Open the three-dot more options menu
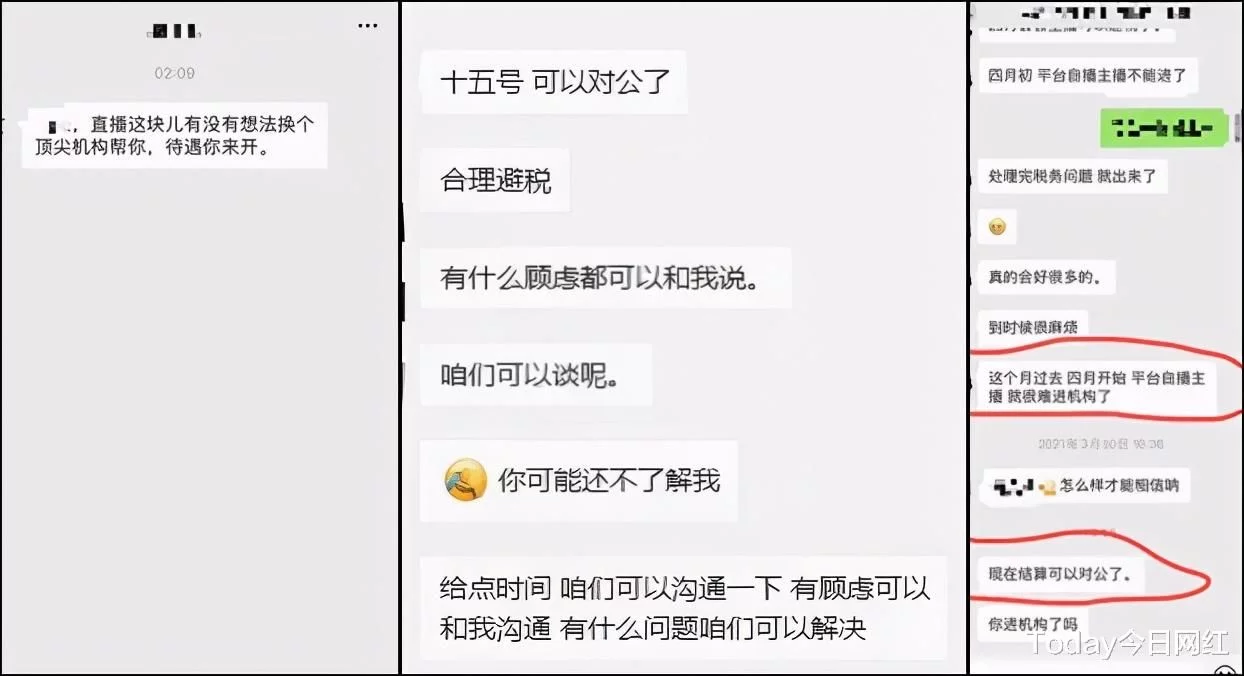Image resolution: width=1244 pixels, height=676 pixels. pyautogui.click(x=368, y=25)
